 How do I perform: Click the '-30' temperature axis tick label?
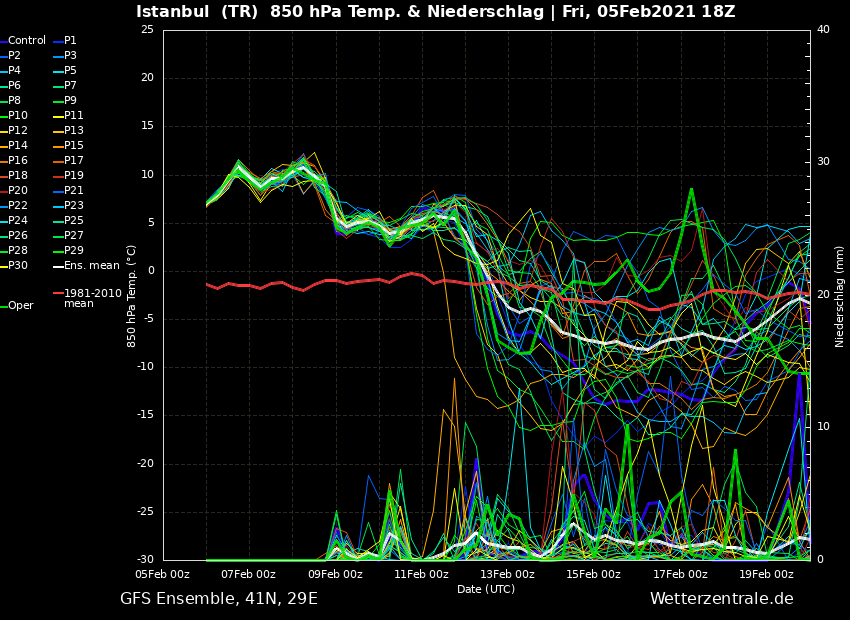[145, 560]
